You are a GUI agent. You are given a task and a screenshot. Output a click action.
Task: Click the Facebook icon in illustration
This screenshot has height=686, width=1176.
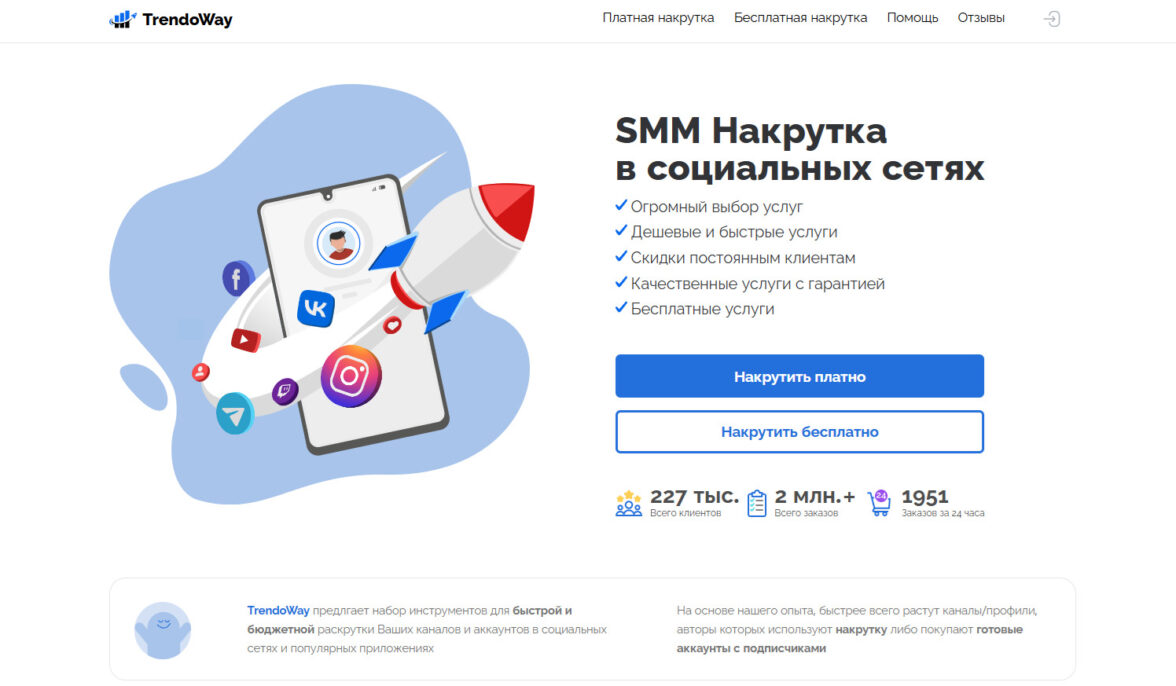(237, 278)
